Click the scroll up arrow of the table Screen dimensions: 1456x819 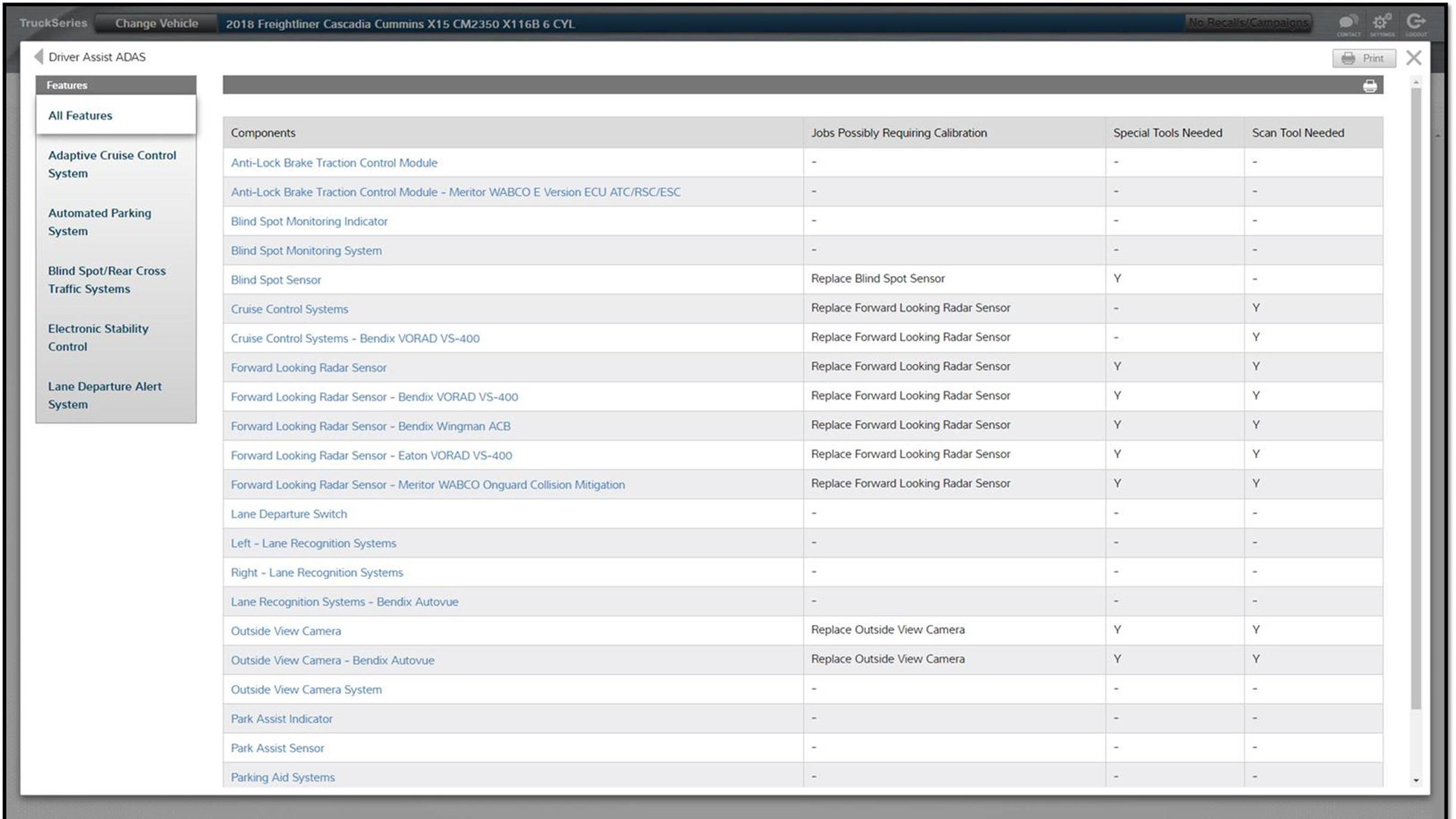(x=1416, y=82)
